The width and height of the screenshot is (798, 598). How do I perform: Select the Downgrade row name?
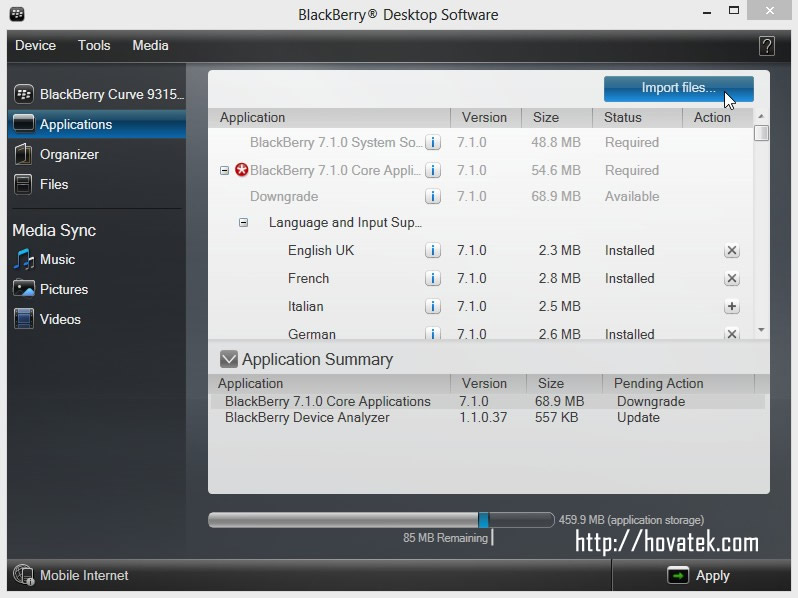(283, 196)
